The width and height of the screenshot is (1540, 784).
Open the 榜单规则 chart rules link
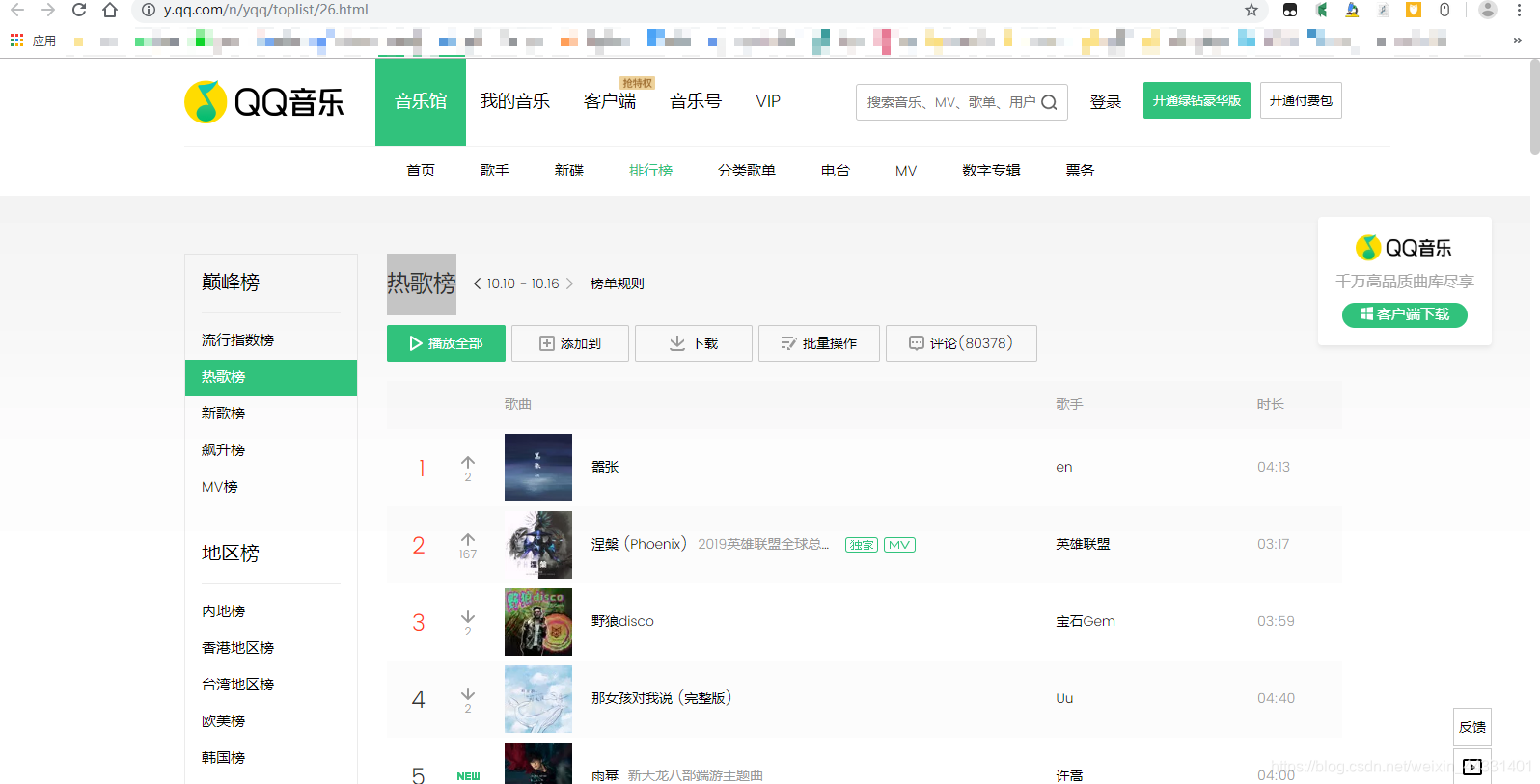coord(618,284)
